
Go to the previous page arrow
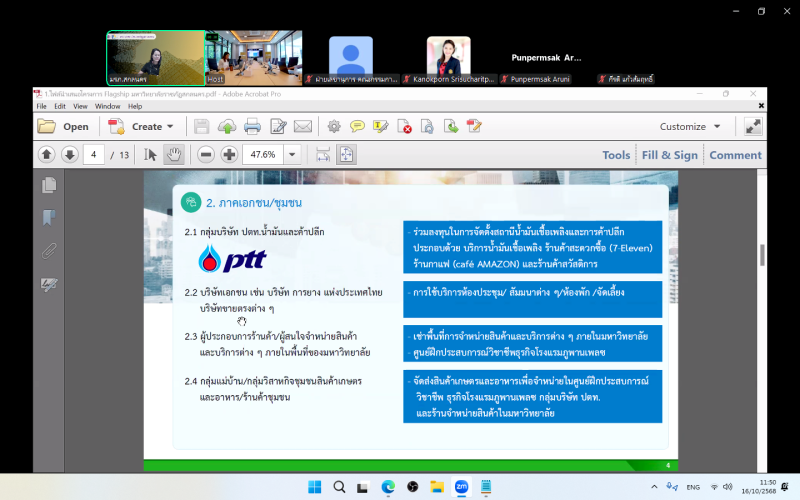coord(46,155)
